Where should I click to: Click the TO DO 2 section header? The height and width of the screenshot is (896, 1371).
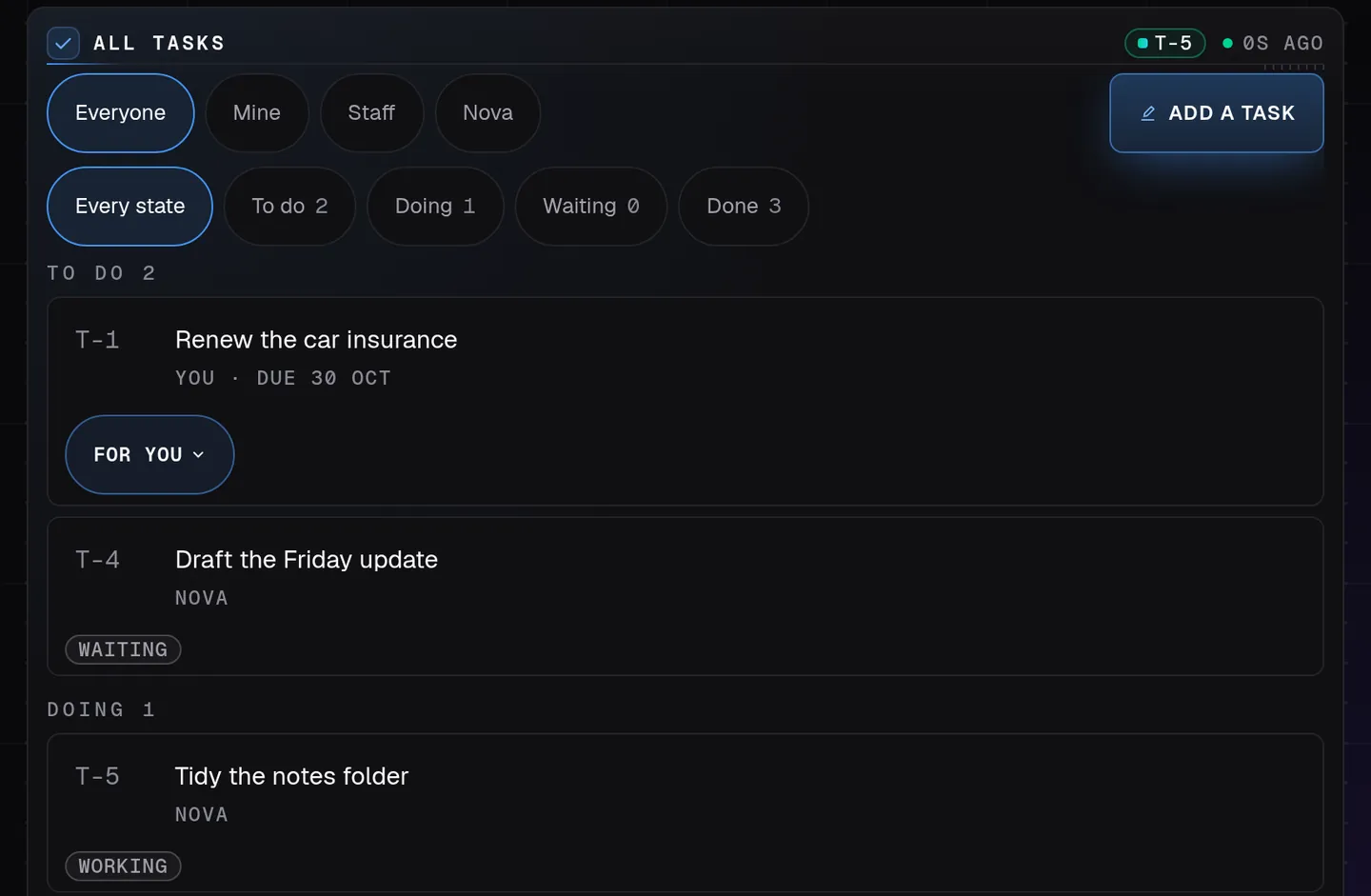[x=101, y=273]
